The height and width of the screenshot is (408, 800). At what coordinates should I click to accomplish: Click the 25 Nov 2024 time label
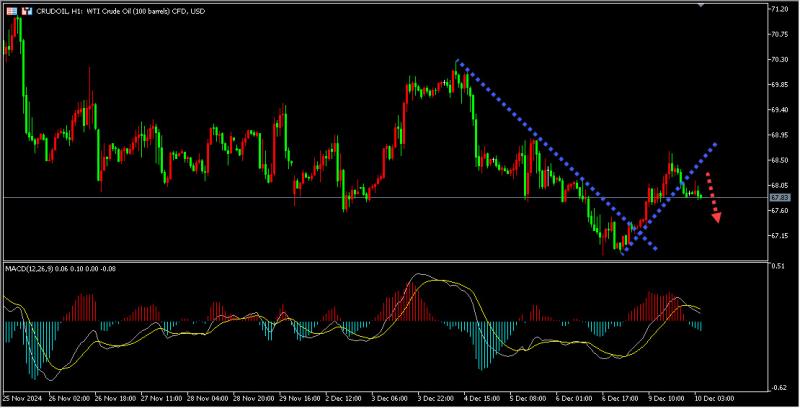(22, 398)
